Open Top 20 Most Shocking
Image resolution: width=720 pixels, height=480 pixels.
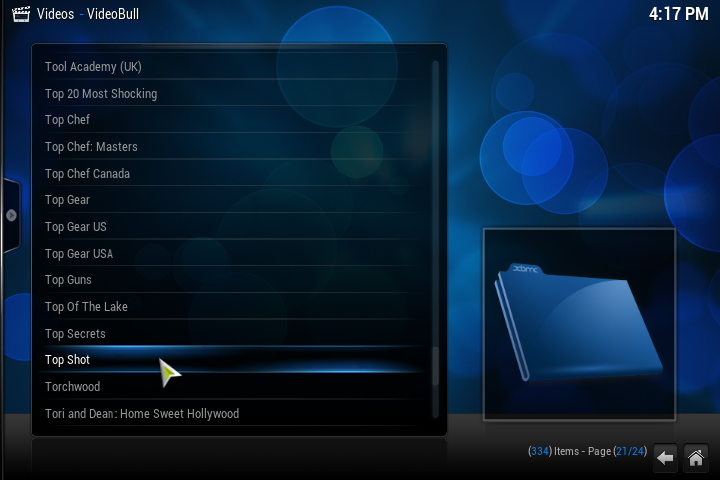point(232,93)
